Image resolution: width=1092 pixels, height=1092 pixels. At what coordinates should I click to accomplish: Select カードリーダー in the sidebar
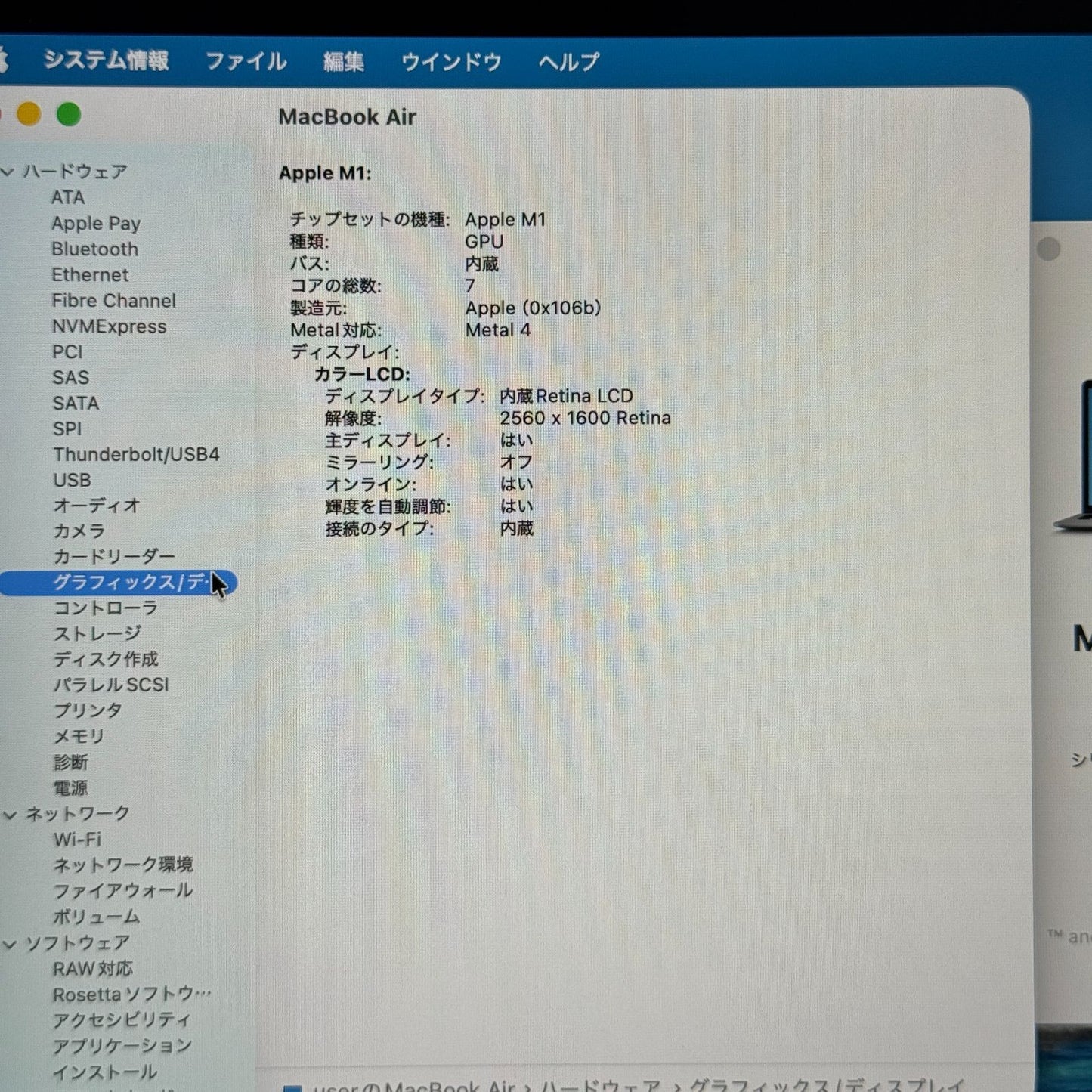114,557
